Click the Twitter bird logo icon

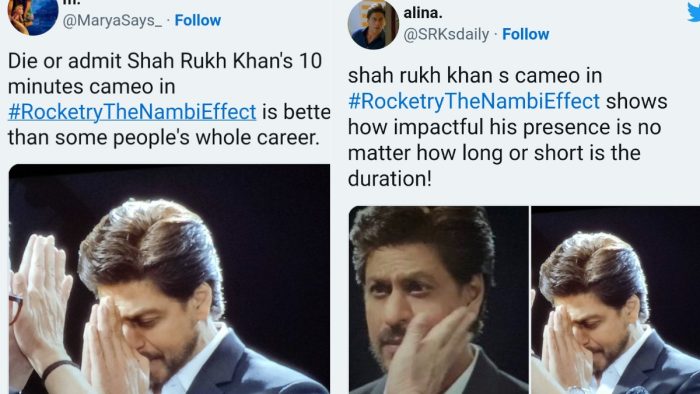694,11
